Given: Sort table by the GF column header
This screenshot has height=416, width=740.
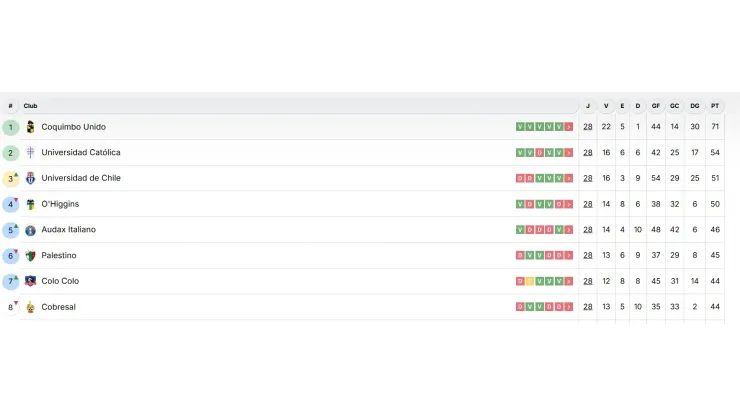Looking at the screenshot, I should tap(656, 106).
